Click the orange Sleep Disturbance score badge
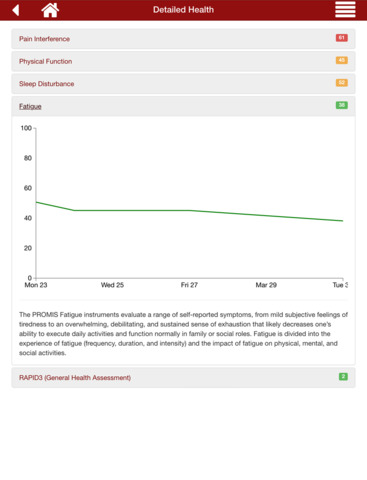Image resolution: width=367 pixels, height=480 pixels. [x=342, y=83]
